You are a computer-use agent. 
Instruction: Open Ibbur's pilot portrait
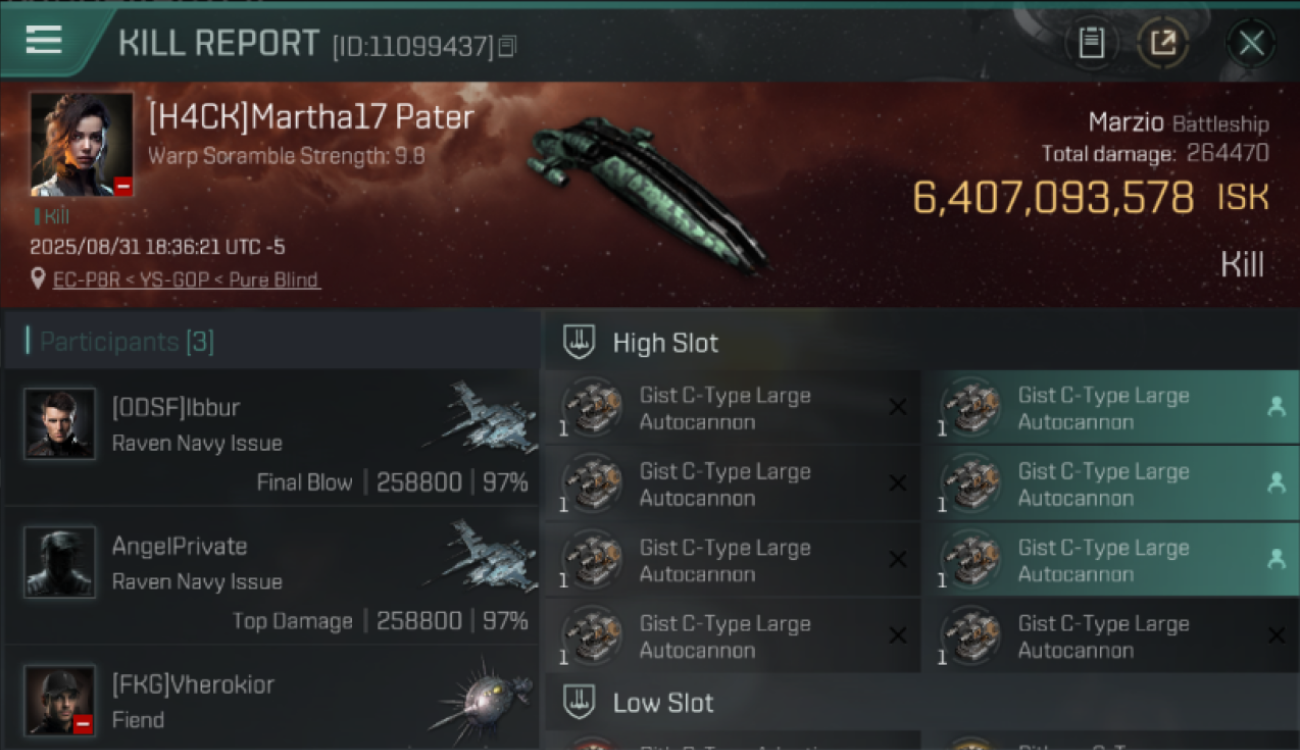pyautogui.click(x=60, y=424)
